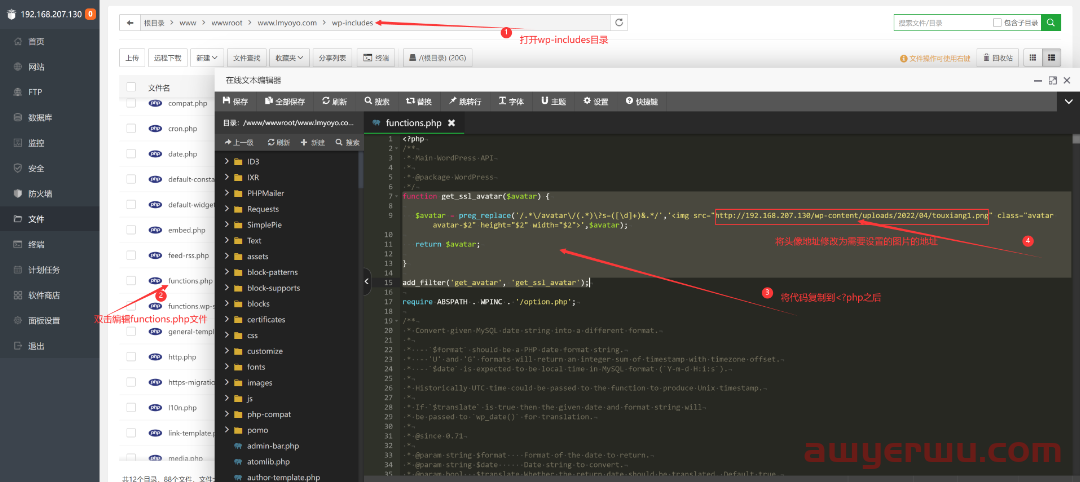This screenshot has width=1080, height=482.
Task: Expand the php-compat folder
Action: click(227, 414)
